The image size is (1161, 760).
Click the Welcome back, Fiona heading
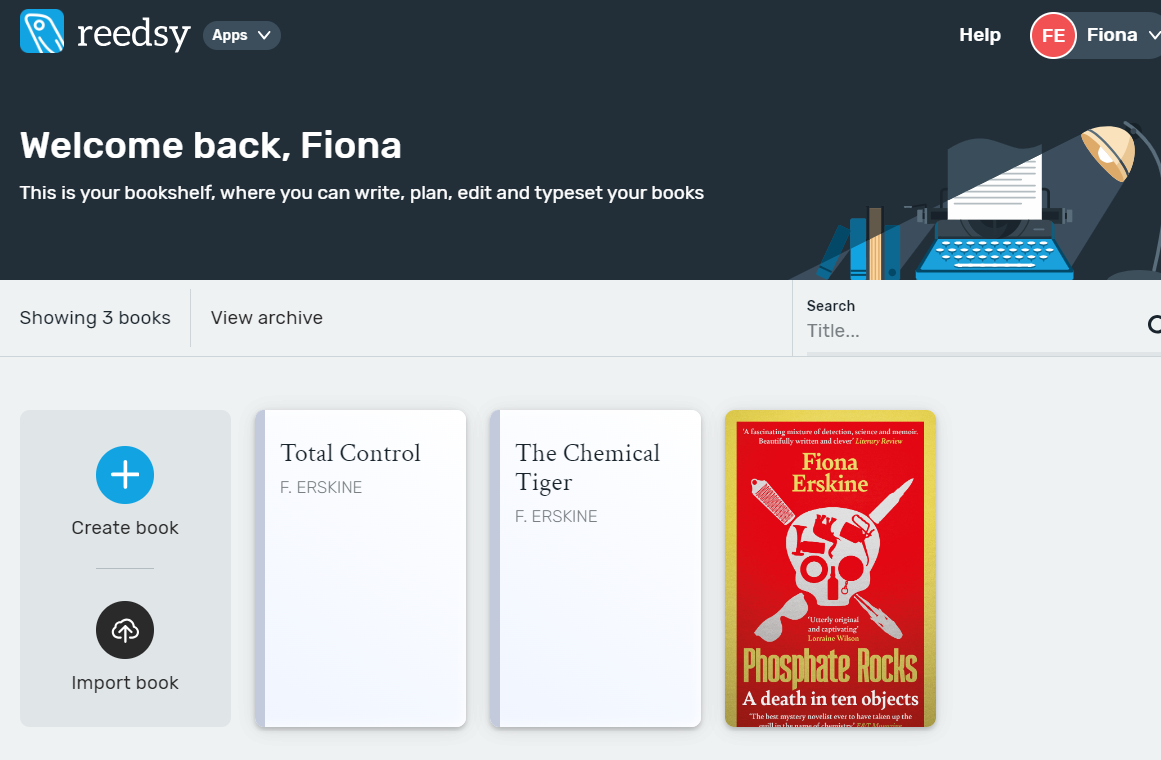tap(211, 146)
